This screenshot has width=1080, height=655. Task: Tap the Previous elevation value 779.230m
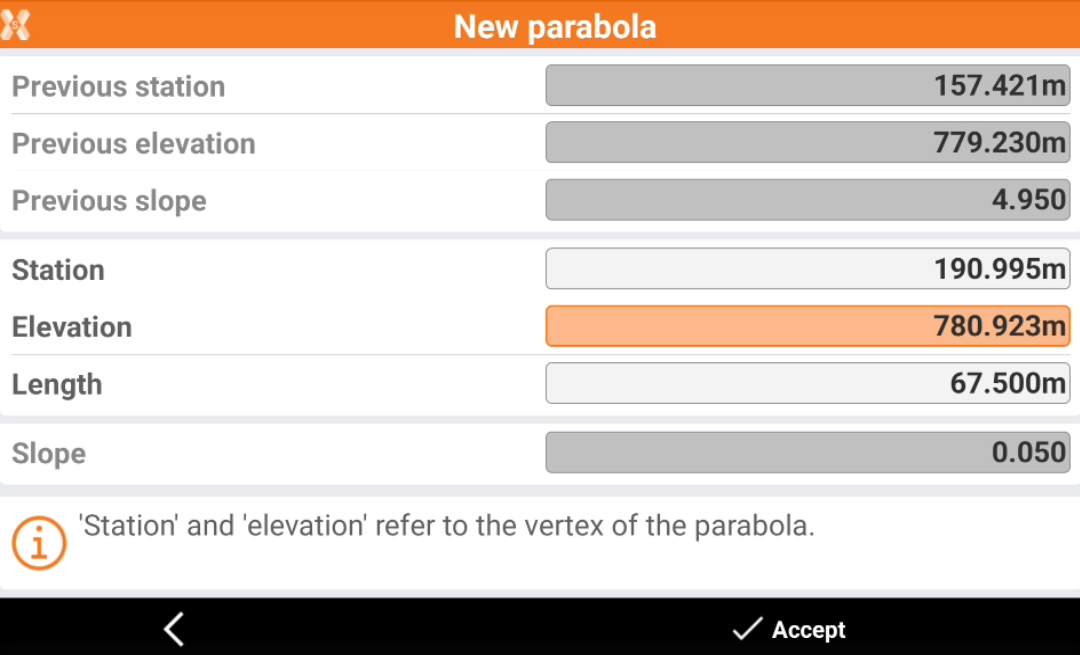tap(807, 143)
